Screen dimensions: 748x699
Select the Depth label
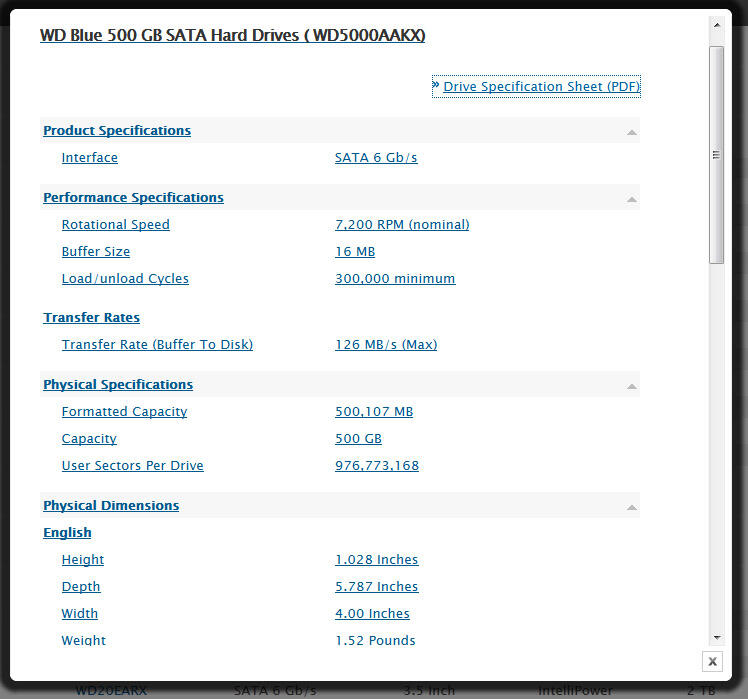[x=81, y=586]
